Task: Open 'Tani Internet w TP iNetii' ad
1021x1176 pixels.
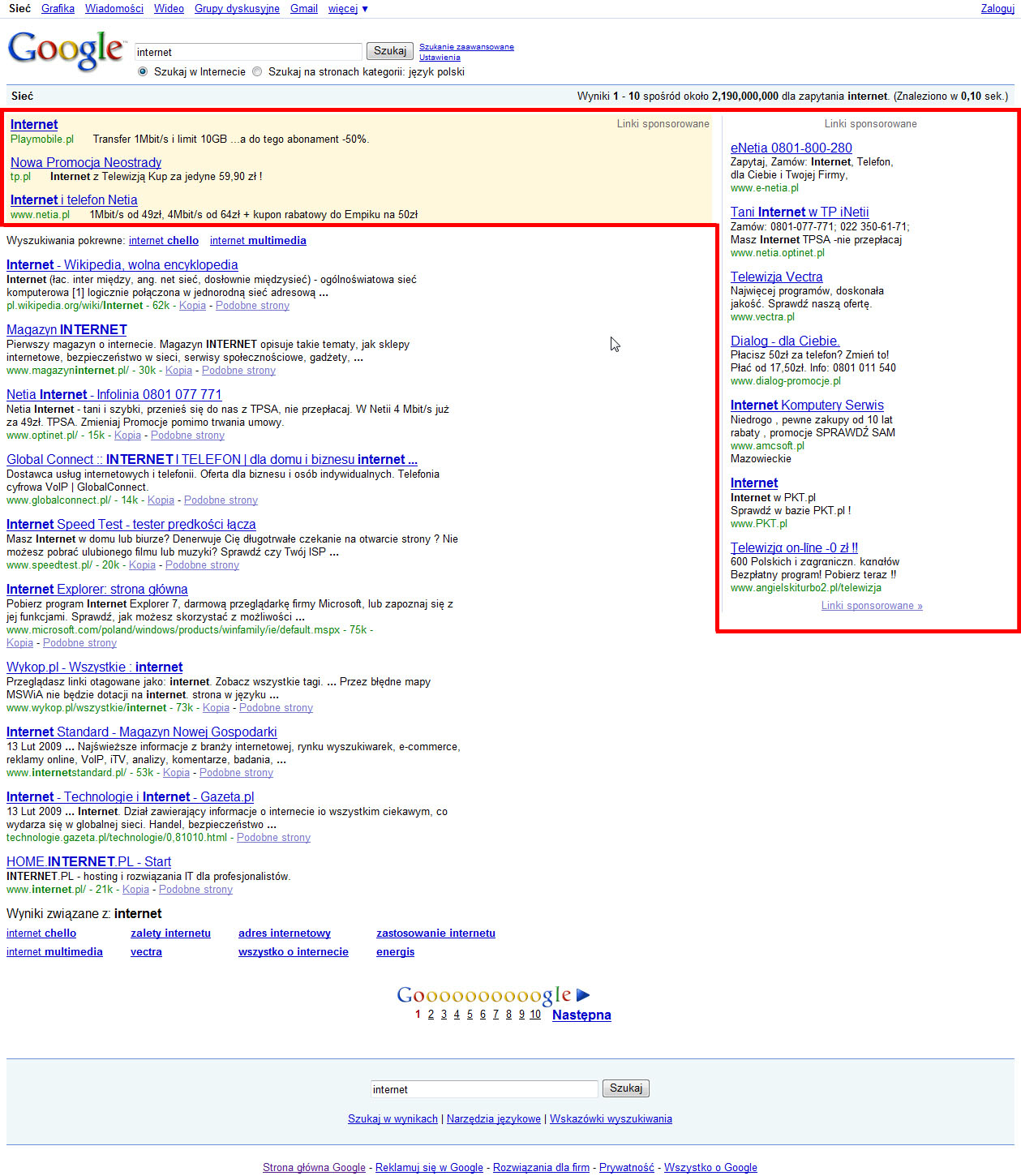Action: coord(800,212)
